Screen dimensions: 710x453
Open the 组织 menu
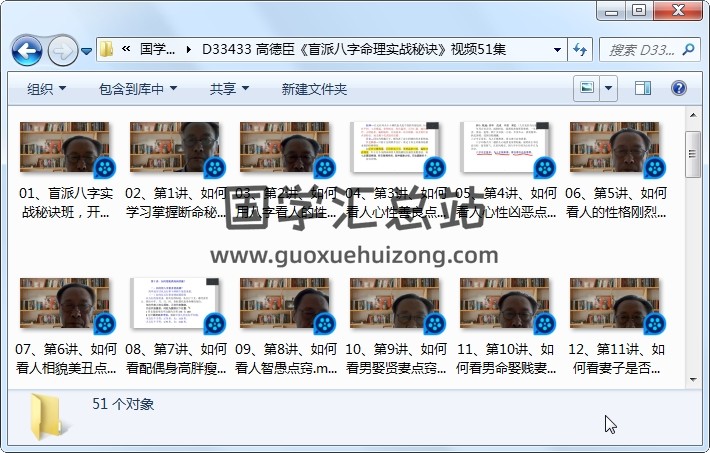point(47,89)
